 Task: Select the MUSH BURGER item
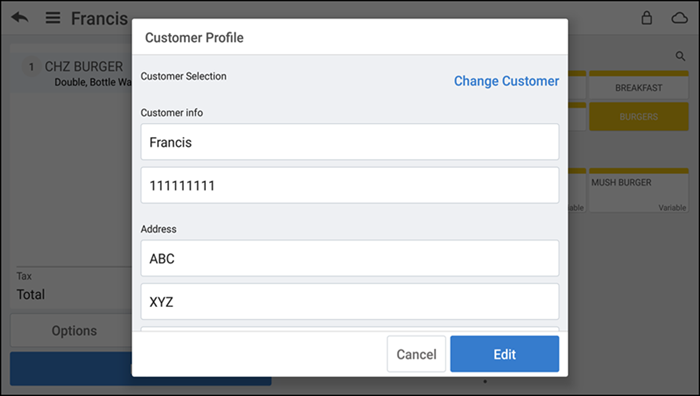tap(638, 190)
